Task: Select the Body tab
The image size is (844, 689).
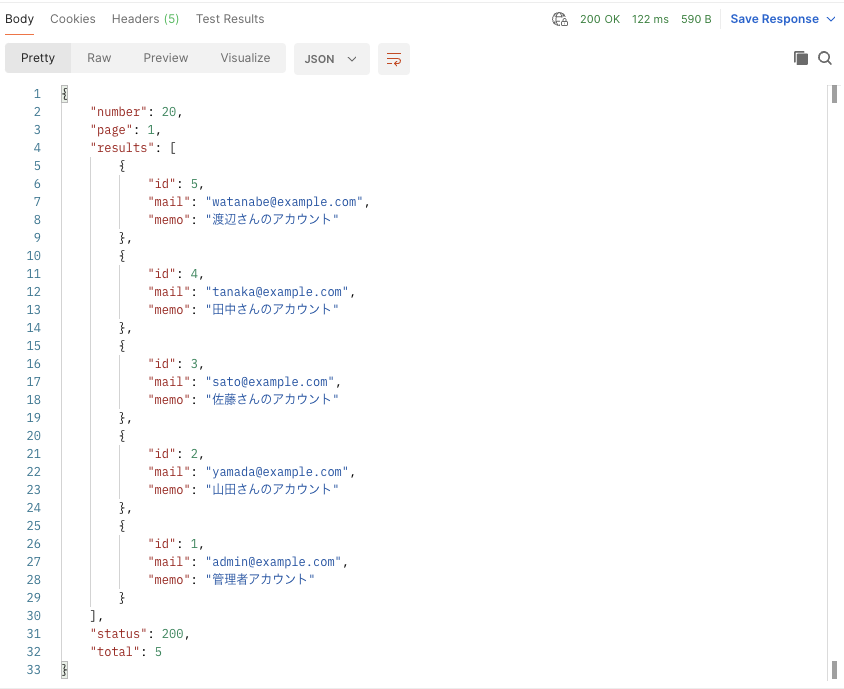Action: (19, 19)
